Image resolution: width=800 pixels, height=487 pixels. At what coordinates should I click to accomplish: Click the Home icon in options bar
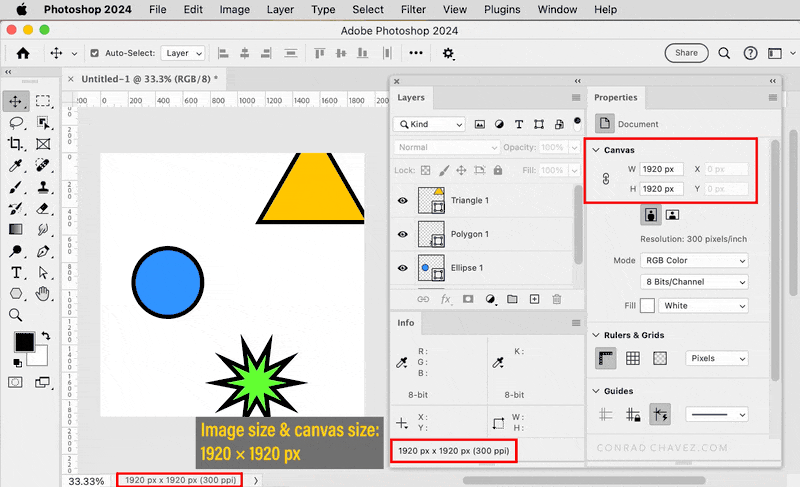[x=23, y=53]
